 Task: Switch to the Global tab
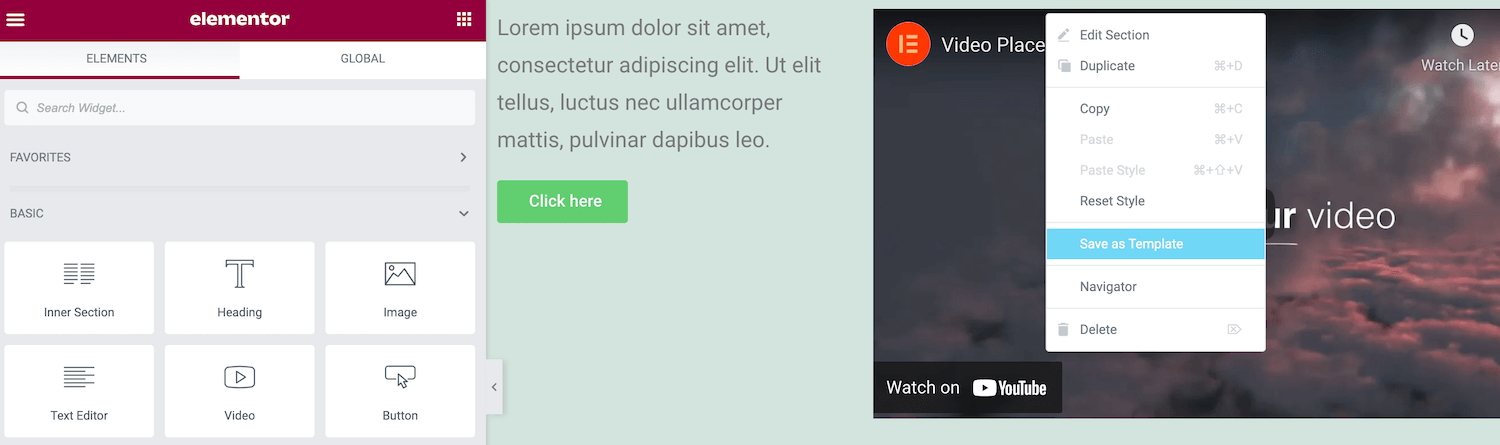click(x=363, y=59)
